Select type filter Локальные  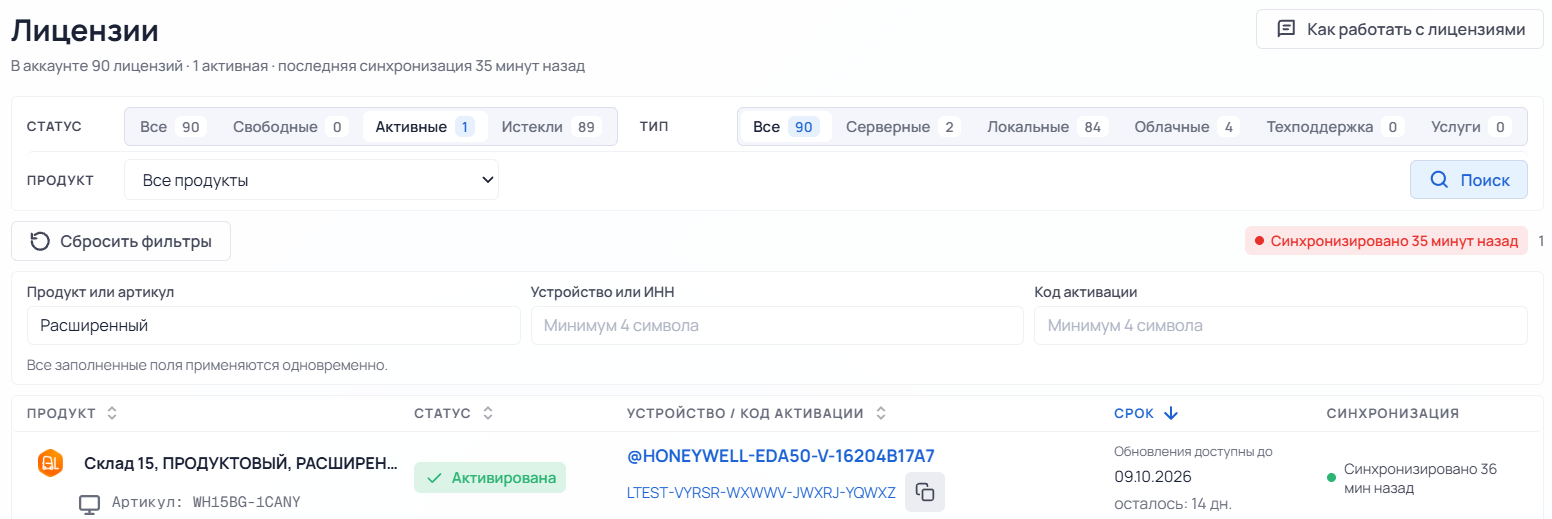tap(1047, 127)
